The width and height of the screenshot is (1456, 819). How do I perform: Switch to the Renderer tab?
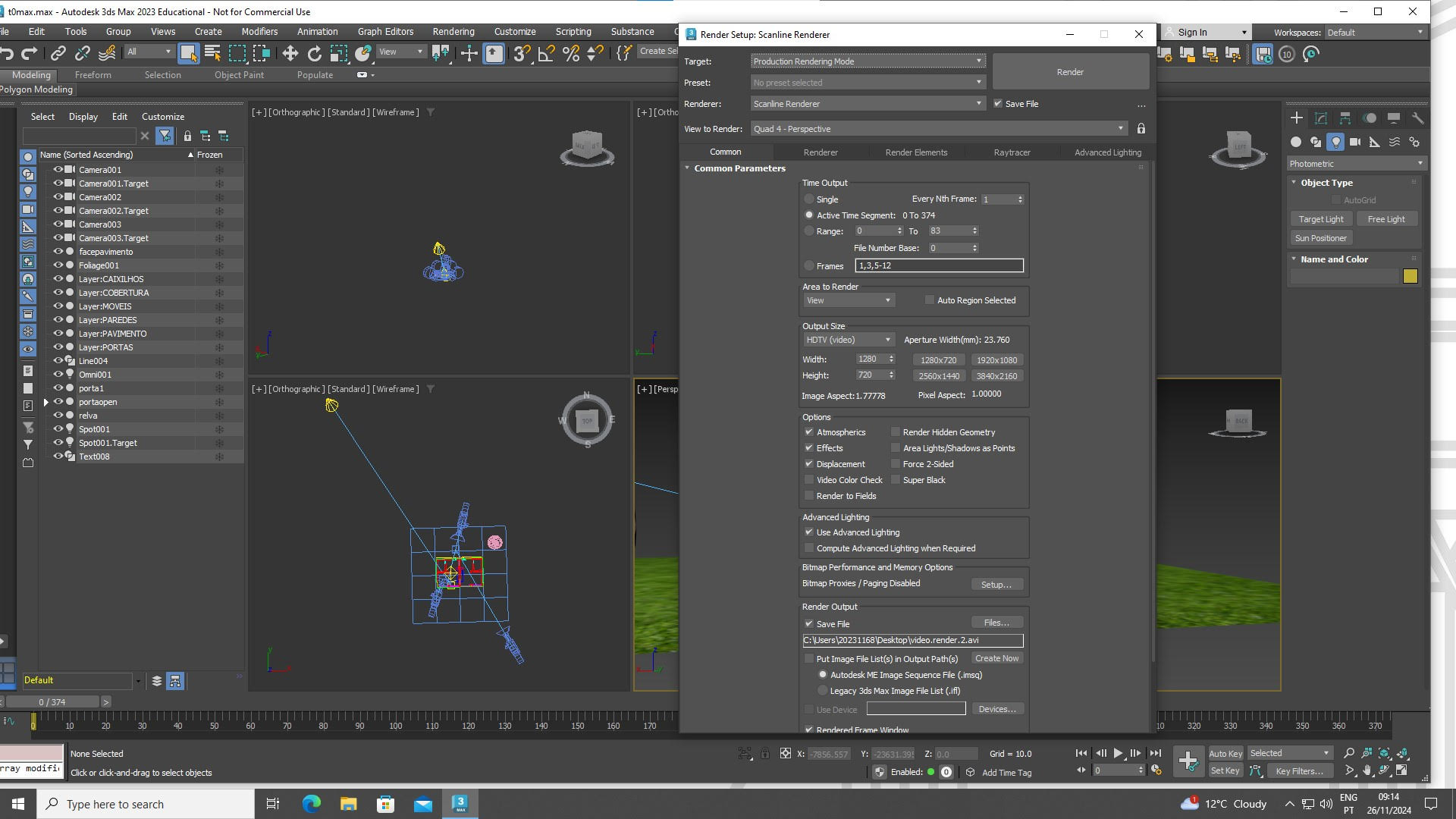coord(821,152)
